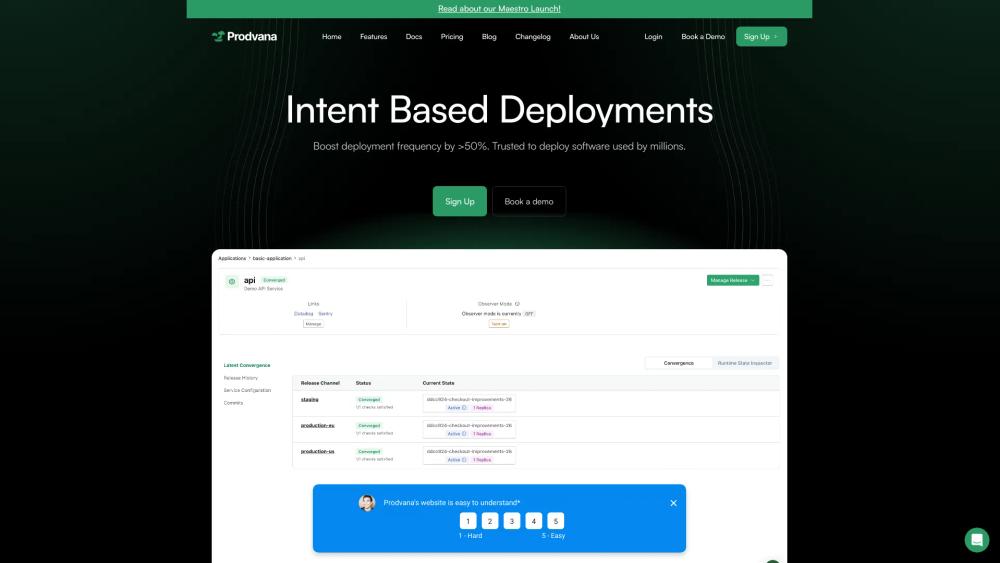Click the survey avatar photo

coord(367,502)
